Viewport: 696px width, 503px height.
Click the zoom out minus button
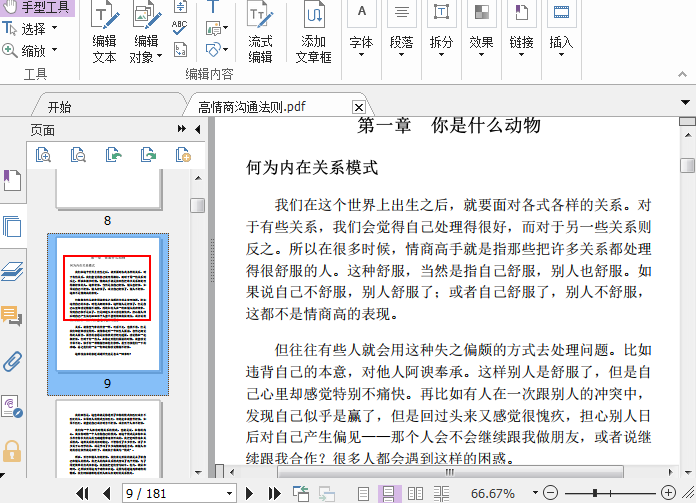[550, 492]
